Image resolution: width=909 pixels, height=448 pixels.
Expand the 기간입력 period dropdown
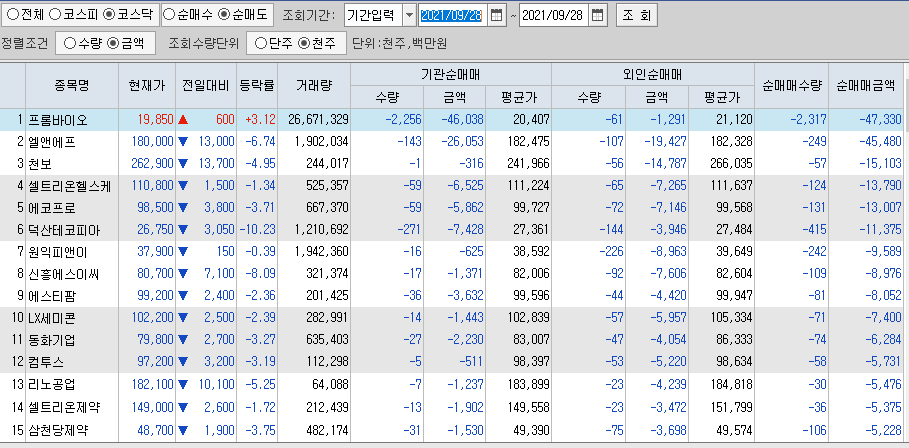coord(409,16)
